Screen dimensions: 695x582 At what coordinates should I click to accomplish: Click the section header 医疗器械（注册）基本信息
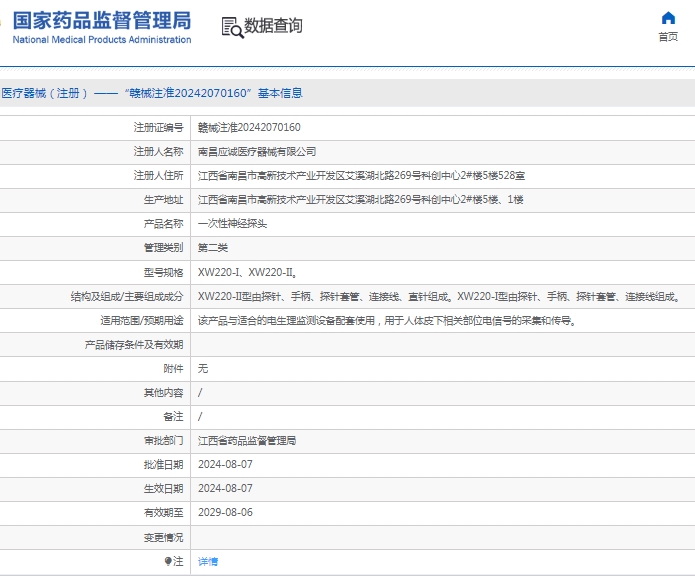pos(152,93)
